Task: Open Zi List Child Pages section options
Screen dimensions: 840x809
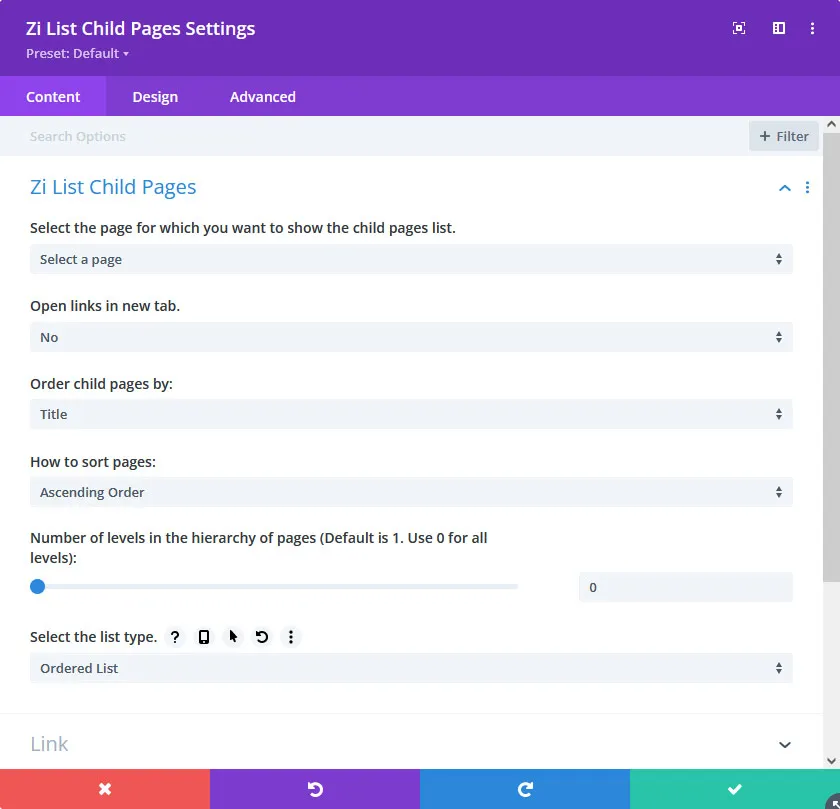Action: click(x=808, y=188)
